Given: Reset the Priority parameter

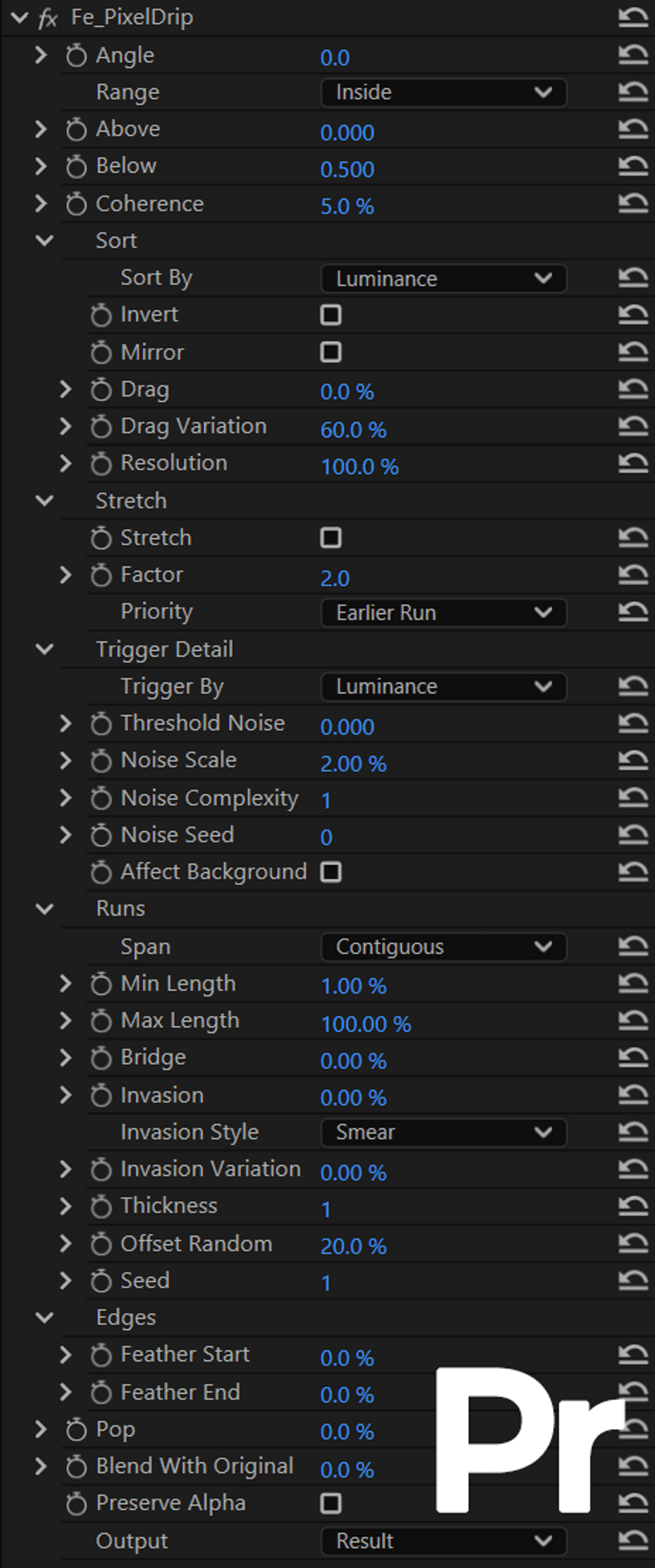Looking at the screenshot, I should (633, 613).
